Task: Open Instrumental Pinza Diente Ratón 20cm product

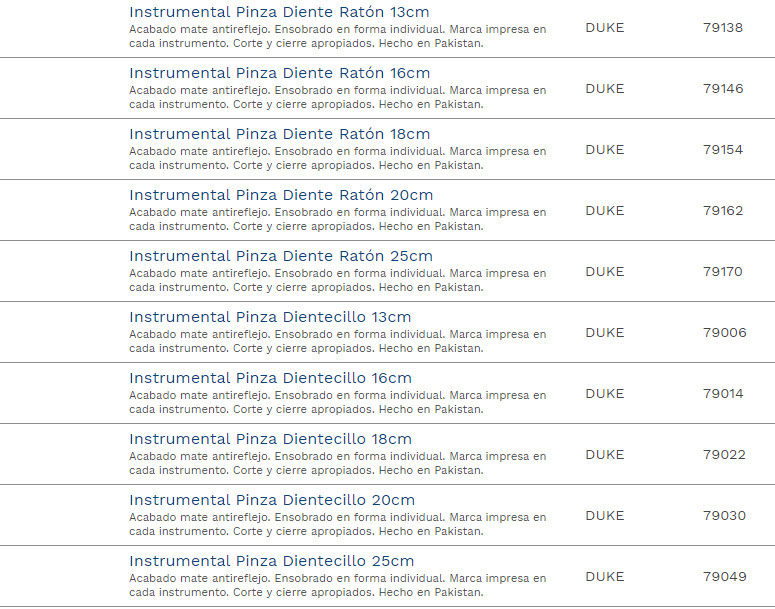Action: point(281,195)
